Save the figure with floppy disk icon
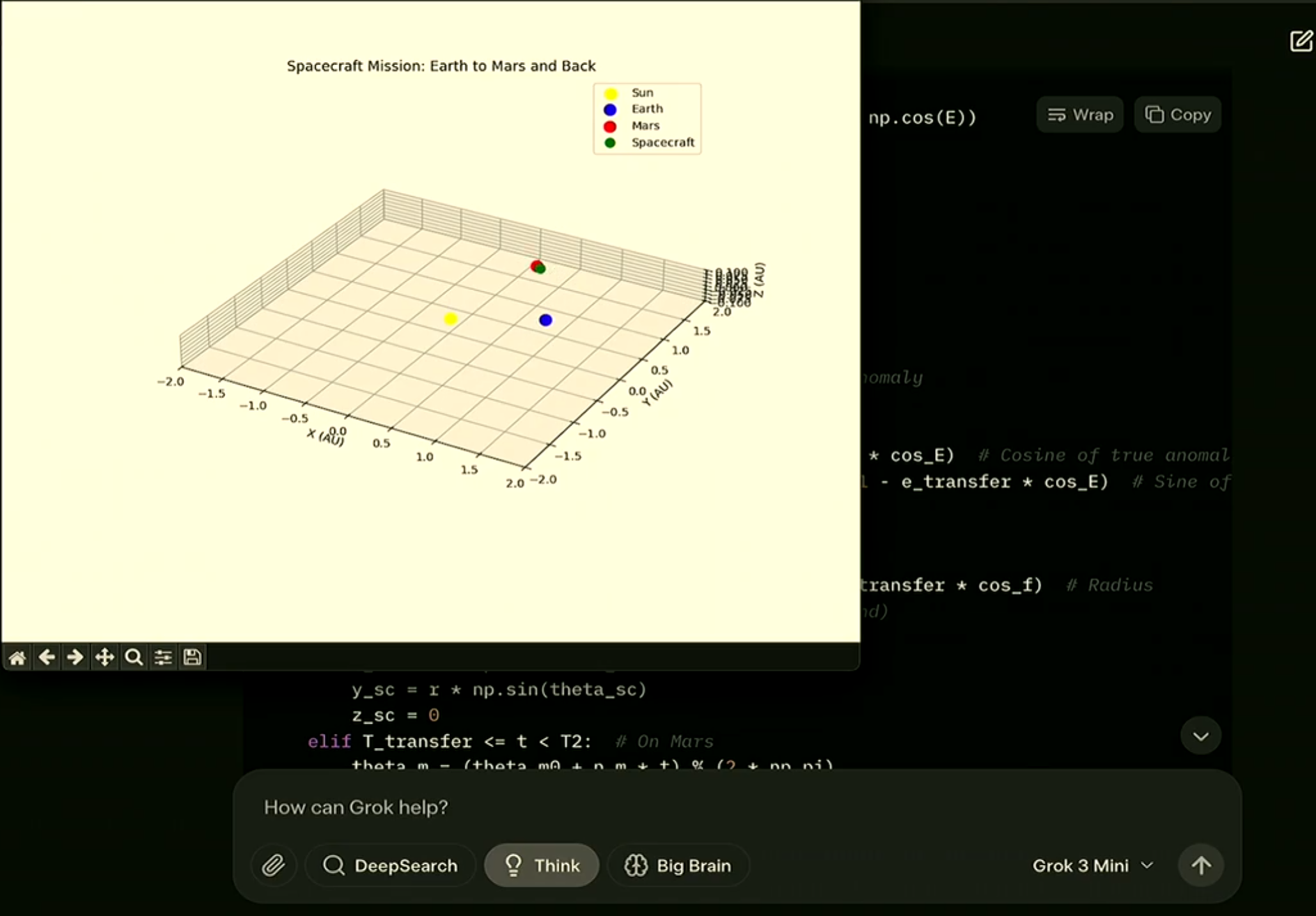The width and height of the screenshot is (1316, 916). [192, 657]
